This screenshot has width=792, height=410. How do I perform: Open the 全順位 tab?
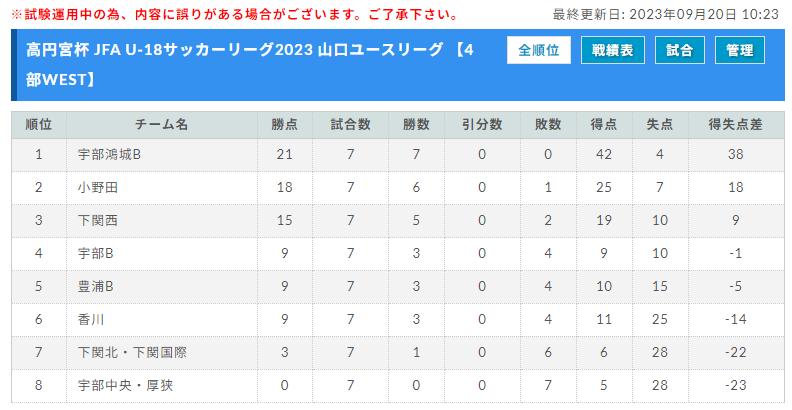538,50
